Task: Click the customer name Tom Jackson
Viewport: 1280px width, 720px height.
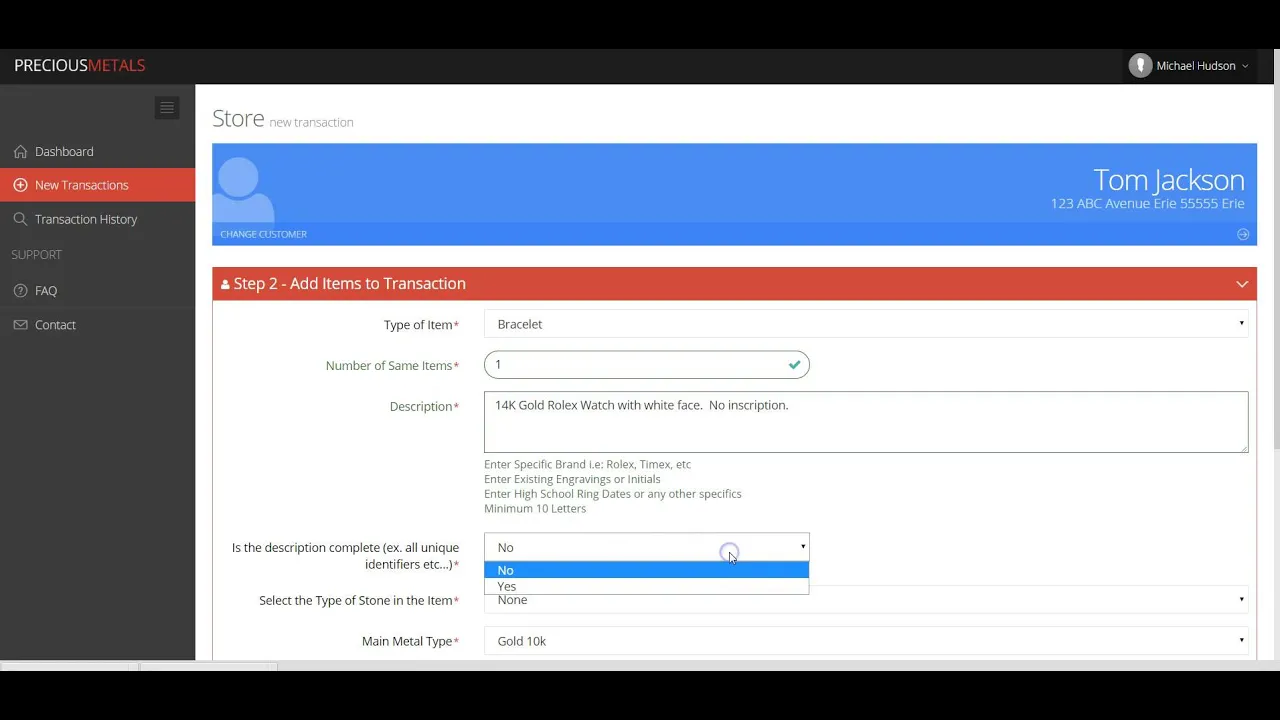Action: tap(1169, 180)
